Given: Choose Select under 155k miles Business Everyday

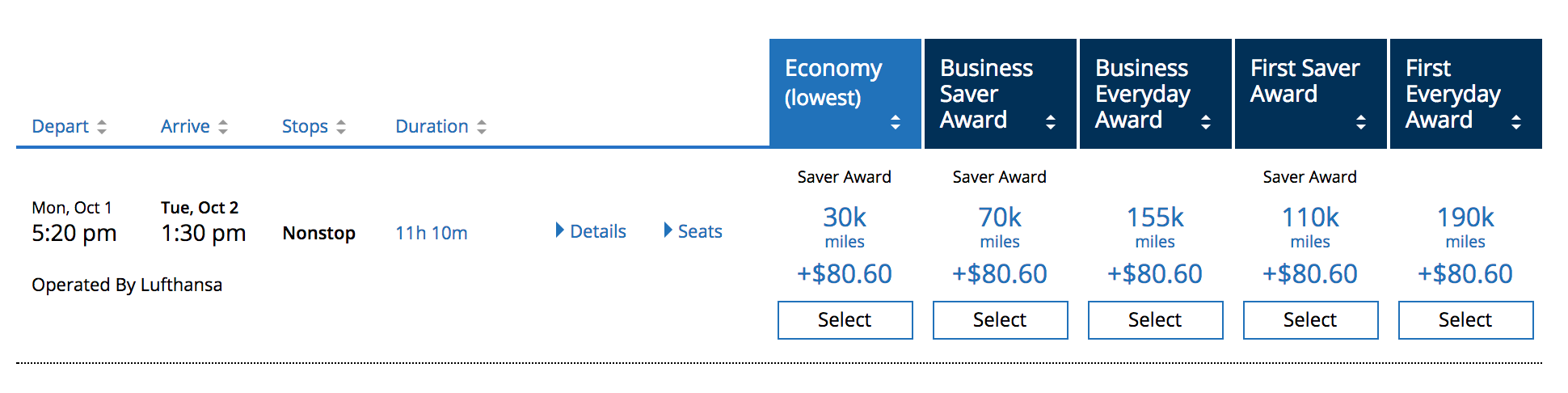Looking at the screenshot, I should coord(1155,320).
